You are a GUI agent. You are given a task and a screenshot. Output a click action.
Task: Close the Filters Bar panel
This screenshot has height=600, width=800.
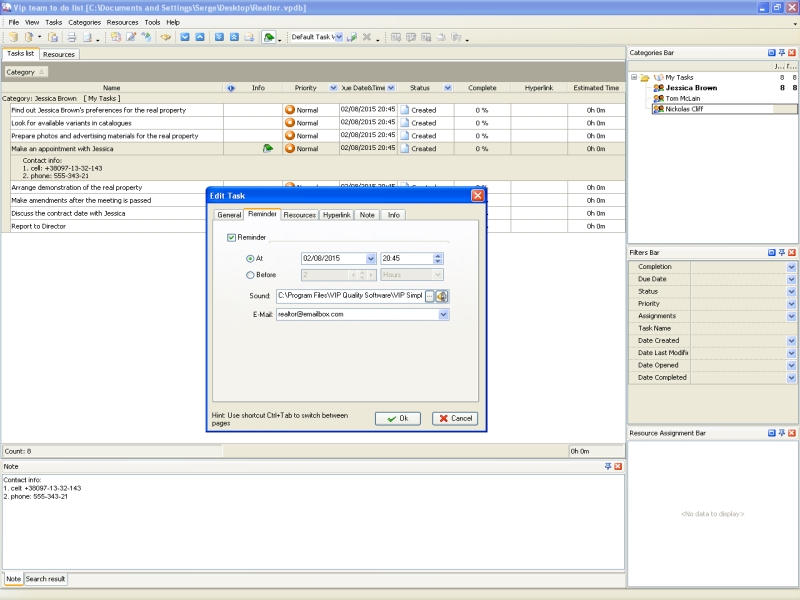(792, 252)
